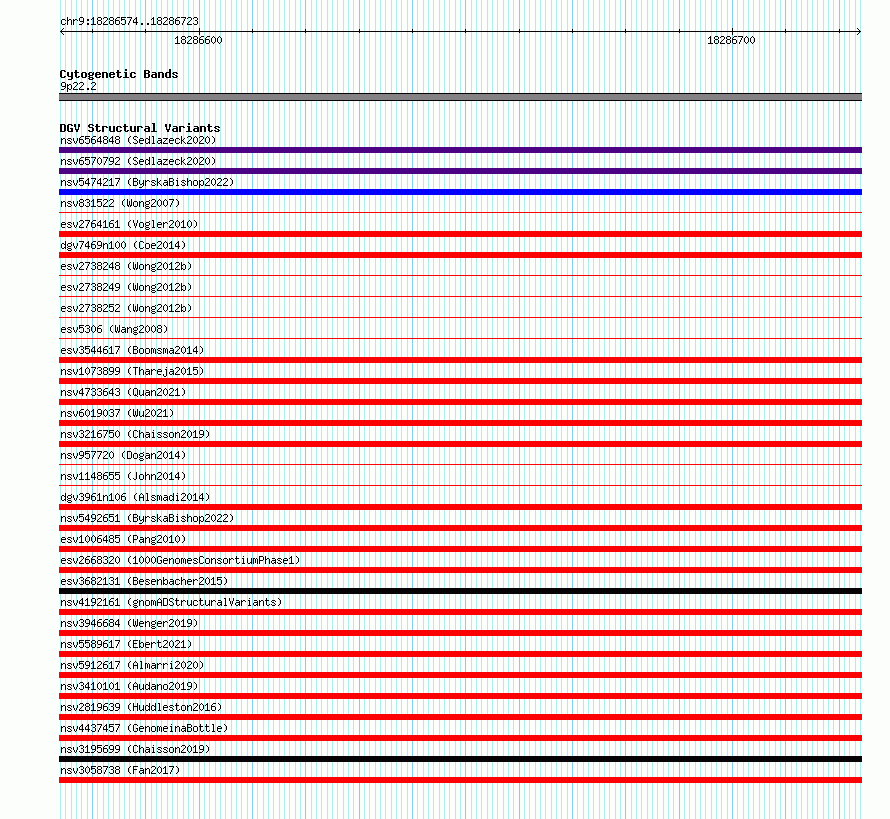
Task: Select the 18286700 ruler position label
Action: 731,40
